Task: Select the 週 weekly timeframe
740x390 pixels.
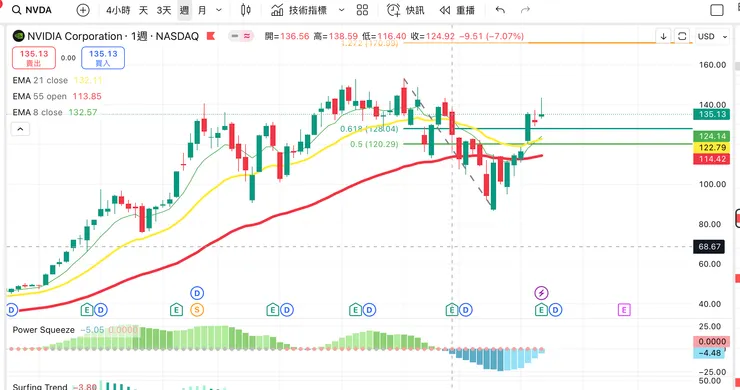Action: point(185,10)
